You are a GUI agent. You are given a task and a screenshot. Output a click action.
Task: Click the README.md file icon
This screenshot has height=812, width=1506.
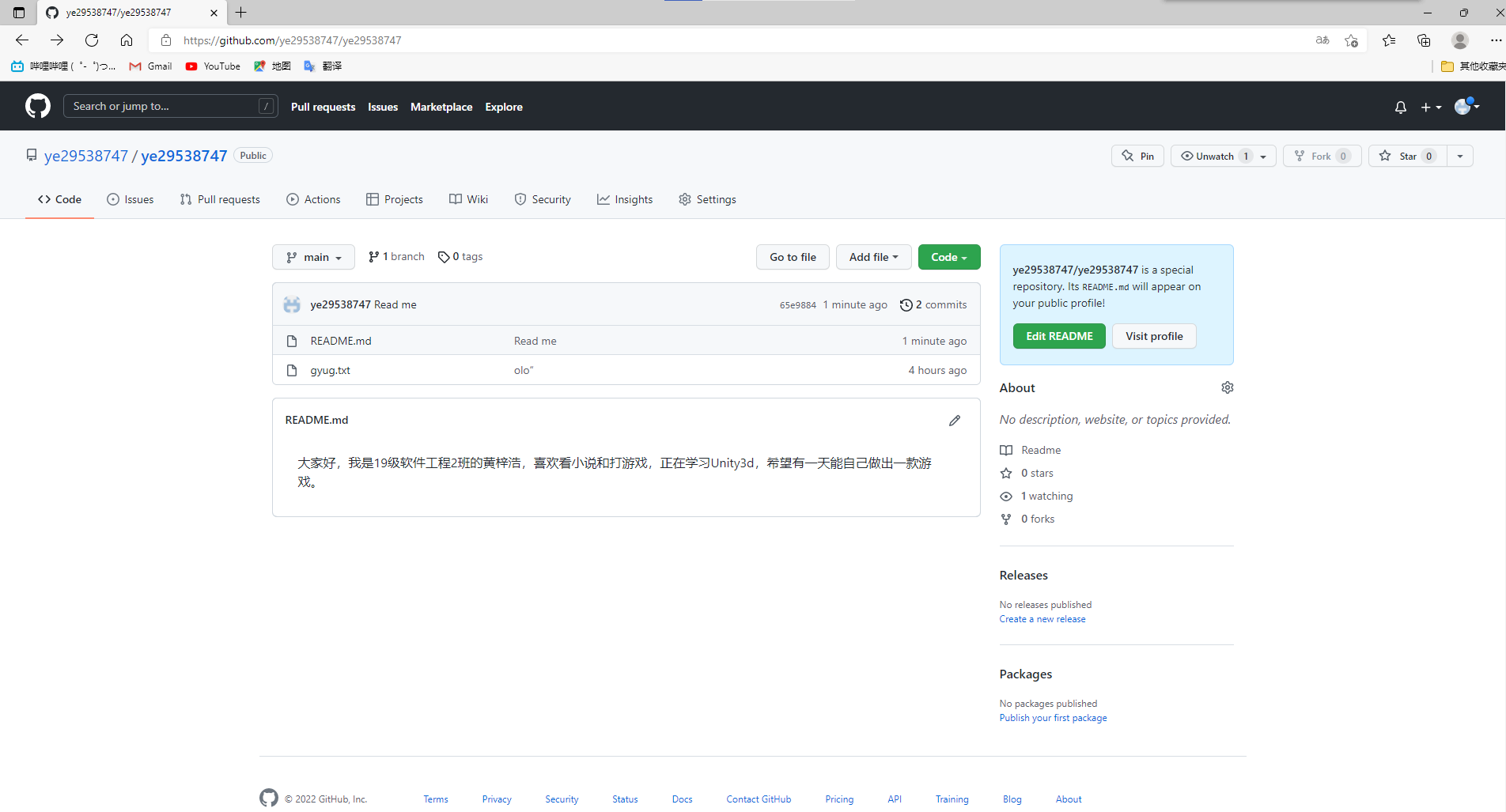coord(292,341)
